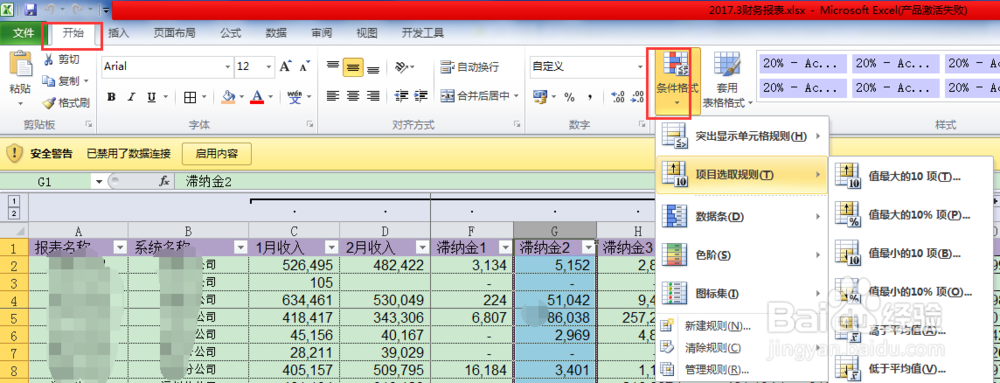This screenshot has height=383, width=1000.
Task: Click 合并后居中 merge and center
Action: point(479,96)
